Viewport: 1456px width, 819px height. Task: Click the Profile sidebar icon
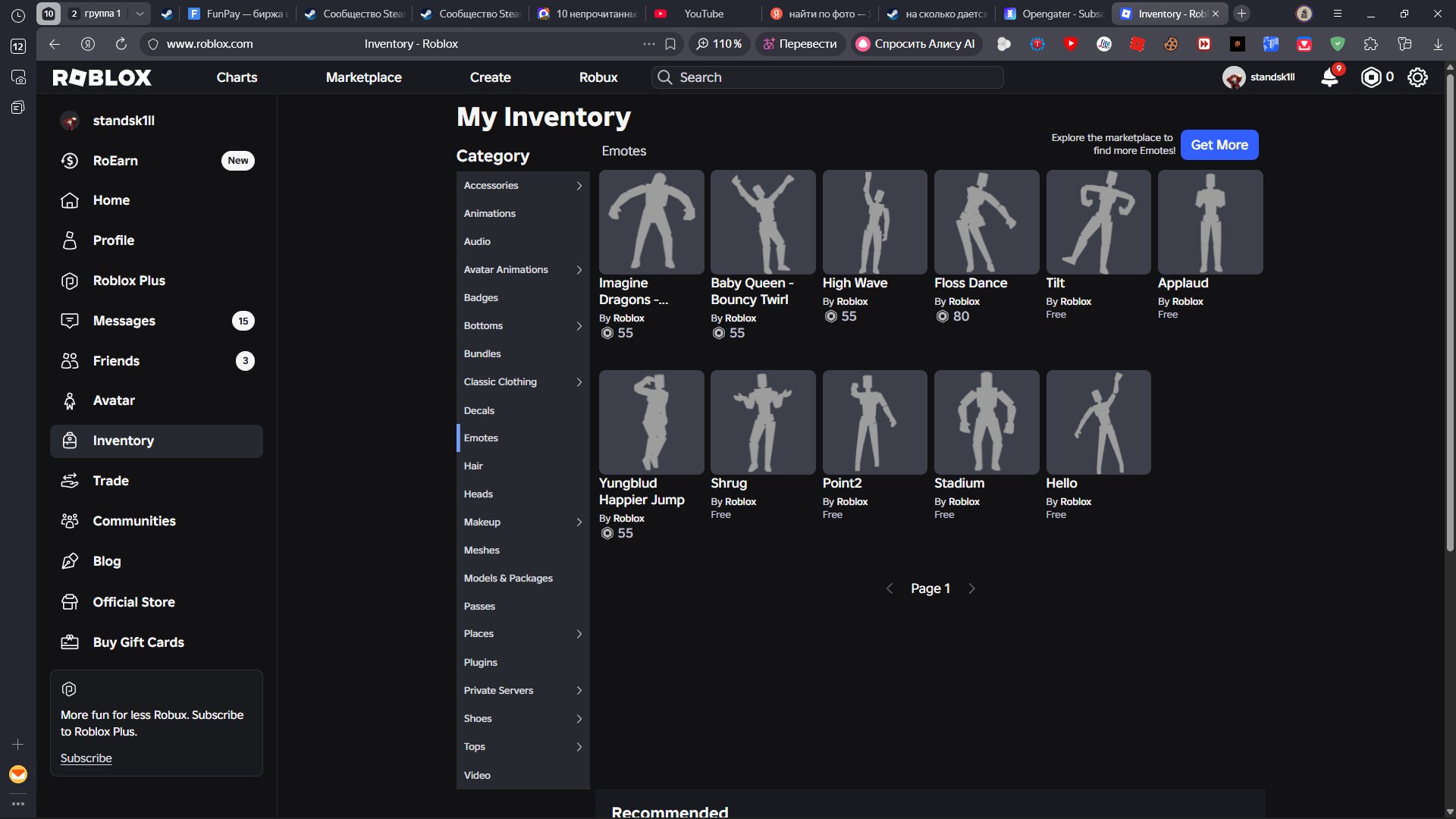70,240
